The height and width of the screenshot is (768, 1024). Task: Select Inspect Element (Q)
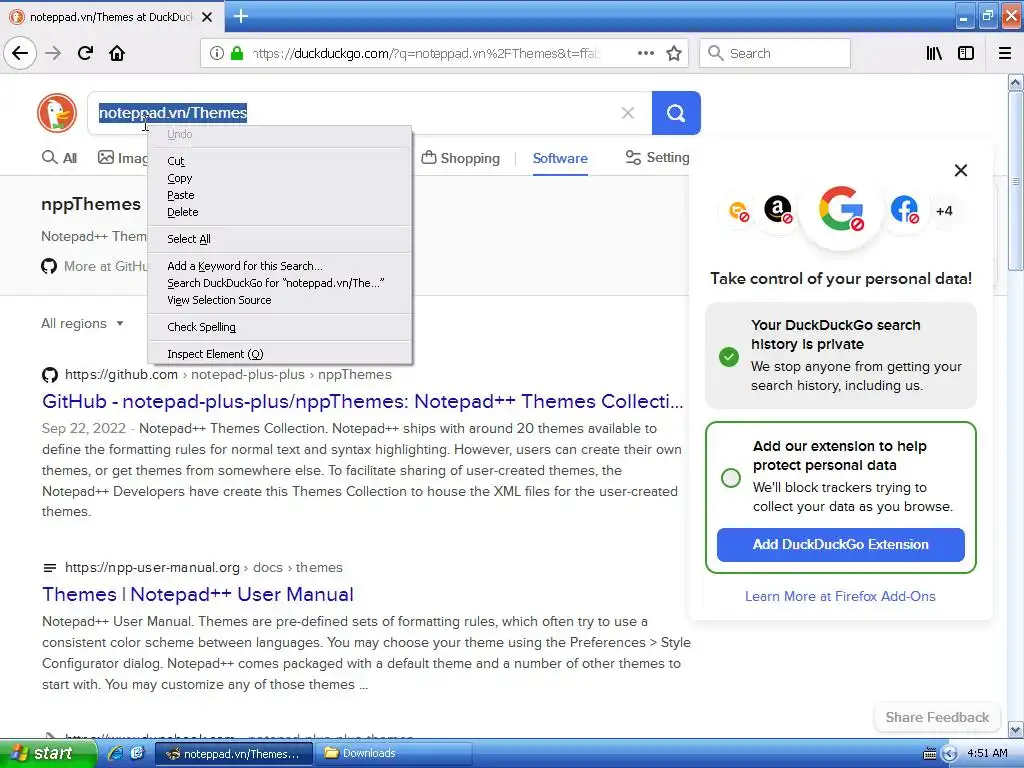pyautogui.click(x=280, y=354)
